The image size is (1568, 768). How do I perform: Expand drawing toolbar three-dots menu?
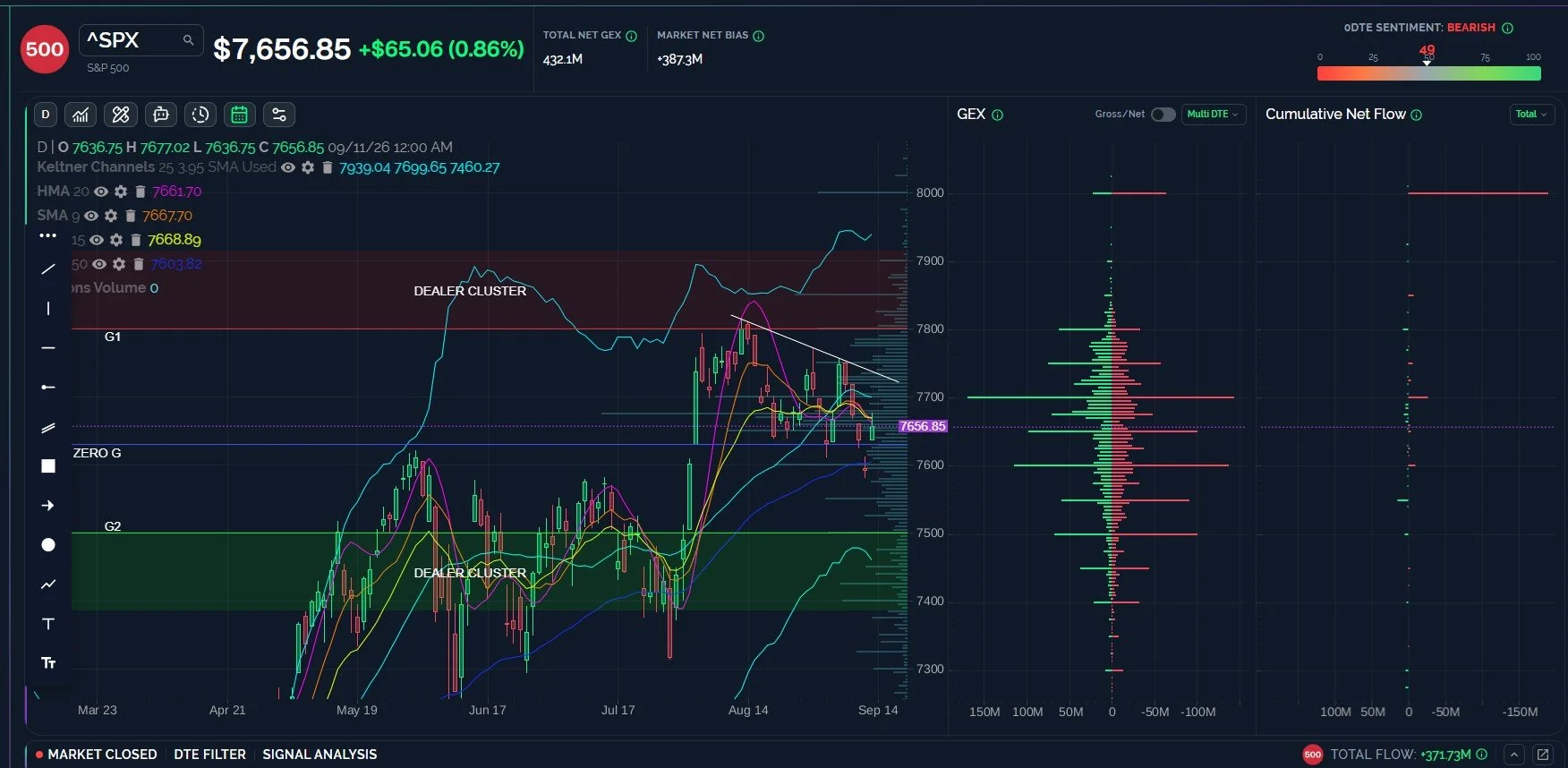(48, 235)
